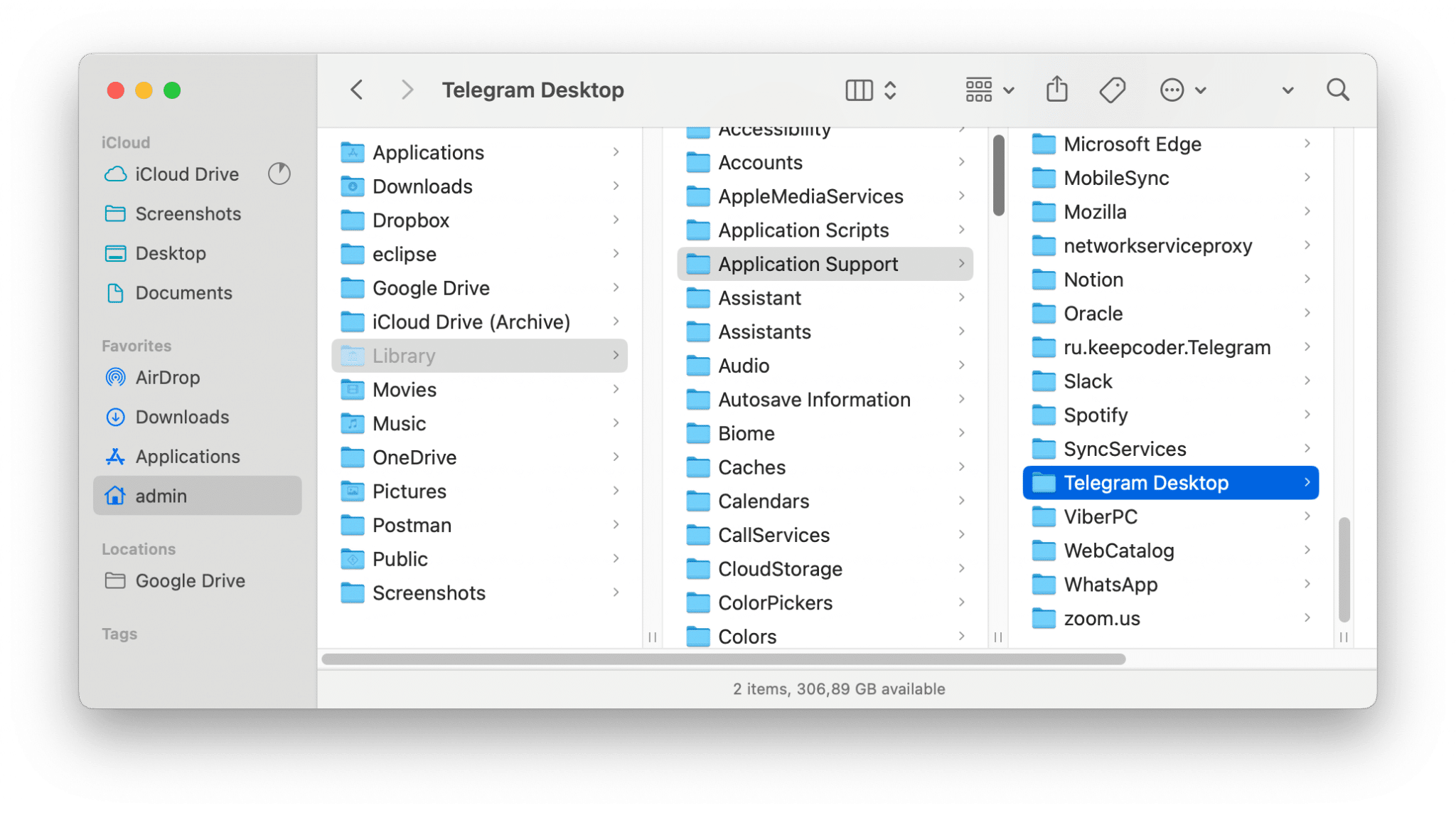Select the grouping icon in the toolbar

click(x=980, y=89)
